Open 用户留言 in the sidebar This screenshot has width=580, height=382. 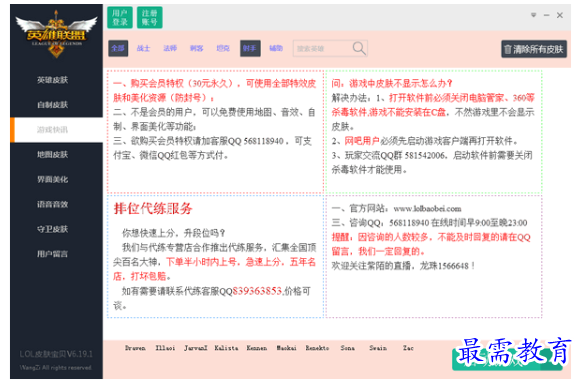click(53, 254)
